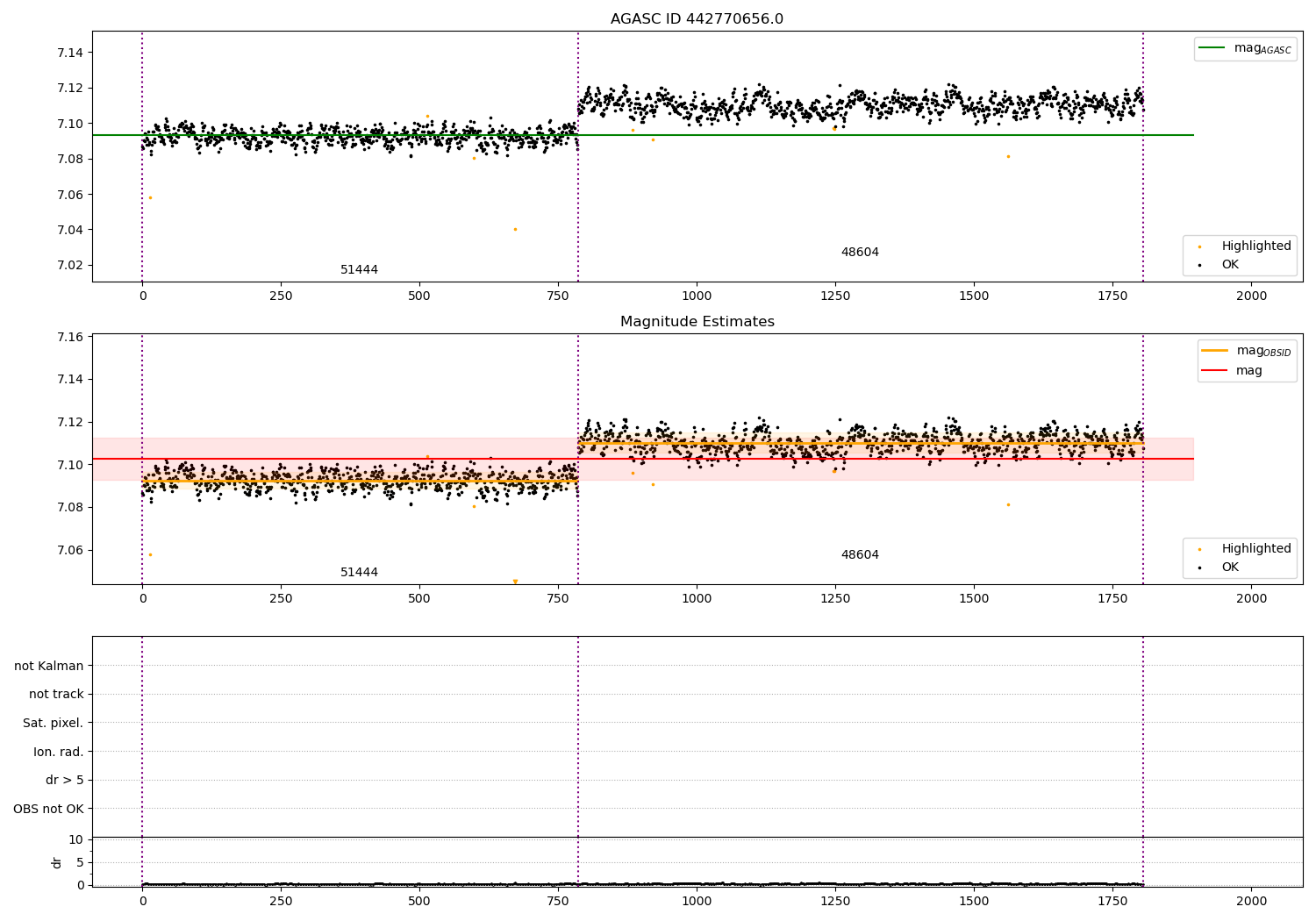
Task: Click the "not track" row label
Action: coord(56,695)
